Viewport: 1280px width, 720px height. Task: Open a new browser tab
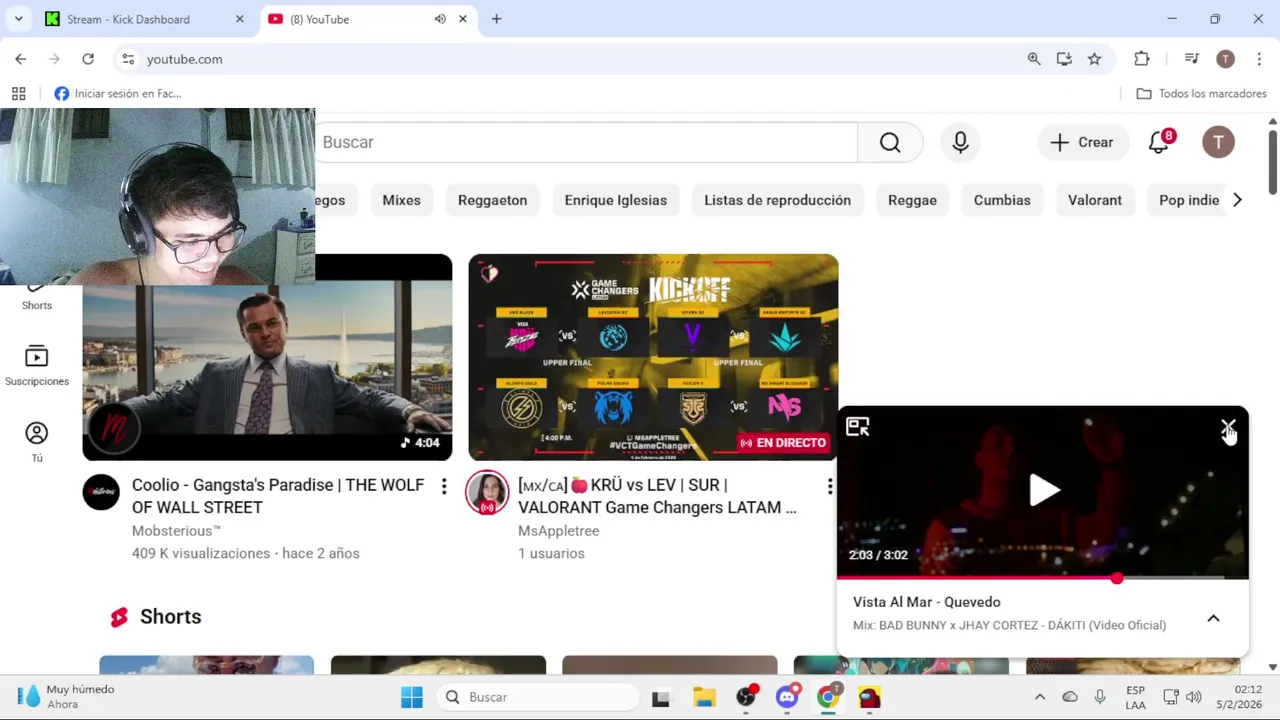pyautogui.click(x=496, y=19)
